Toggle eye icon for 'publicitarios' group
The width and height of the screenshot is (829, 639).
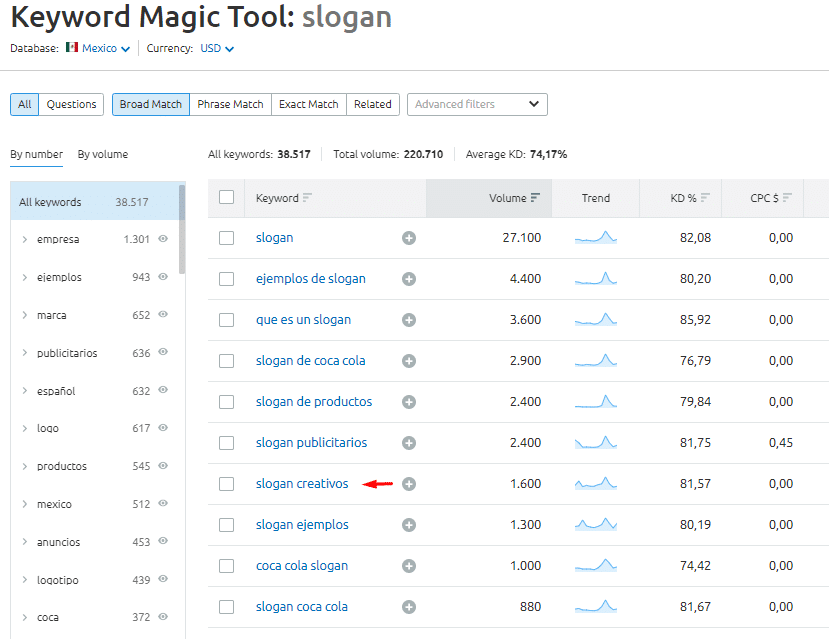(163, 351)
